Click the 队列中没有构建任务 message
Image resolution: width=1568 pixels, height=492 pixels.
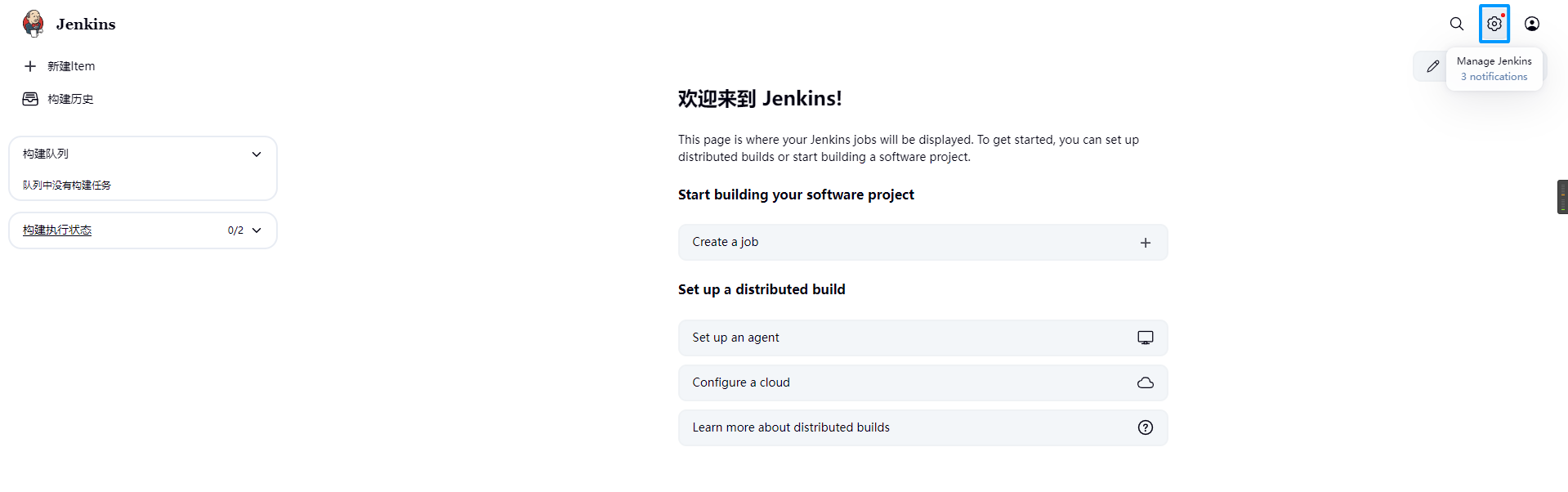coord(67,186)
